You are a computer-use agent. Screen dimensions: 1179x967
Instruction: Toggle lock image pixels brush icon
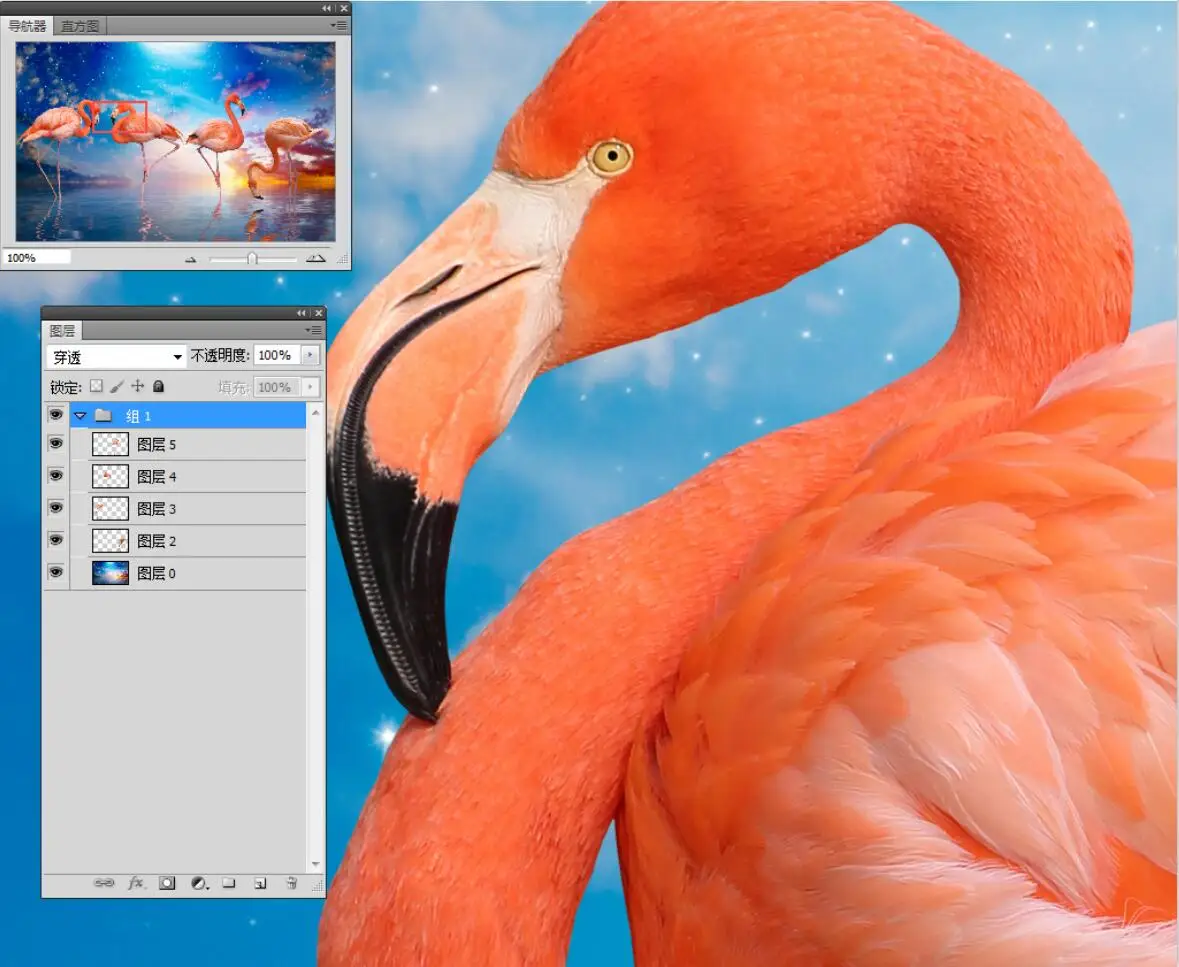(x=117, y=386)
